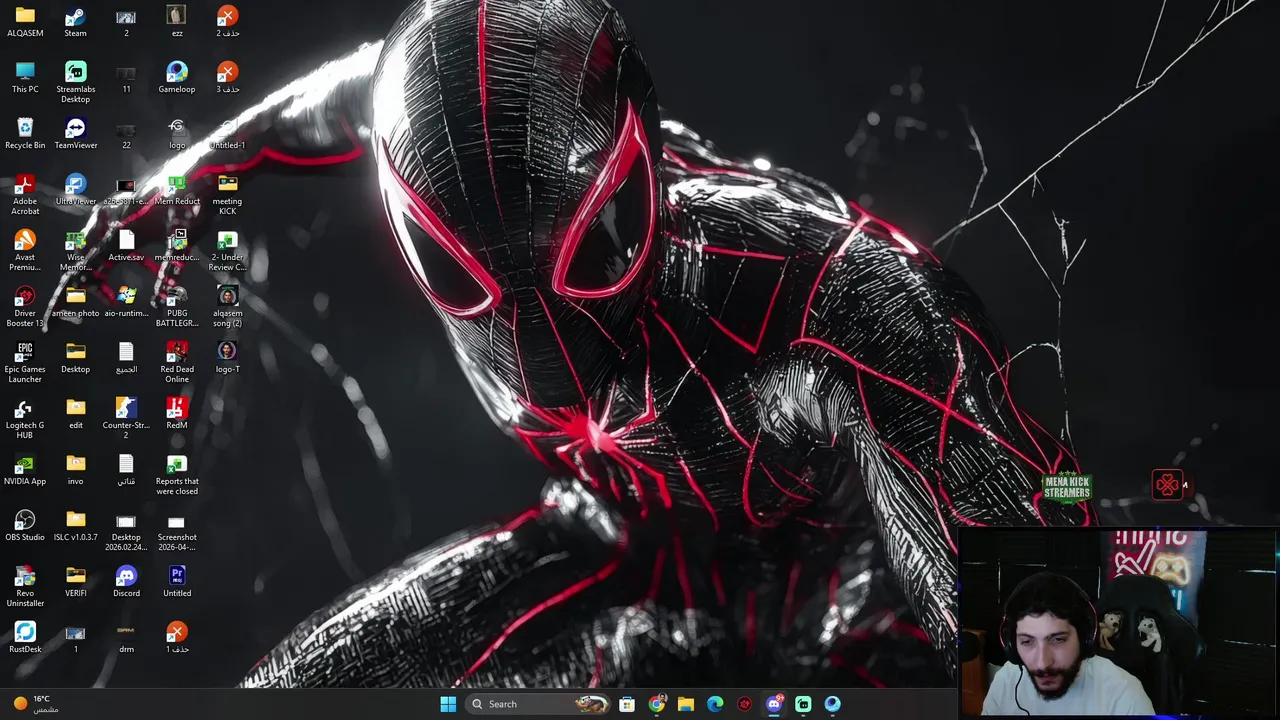1280x720 pixels.
Task: Select the alqasem song (2) file
Action: coord(227,306)
